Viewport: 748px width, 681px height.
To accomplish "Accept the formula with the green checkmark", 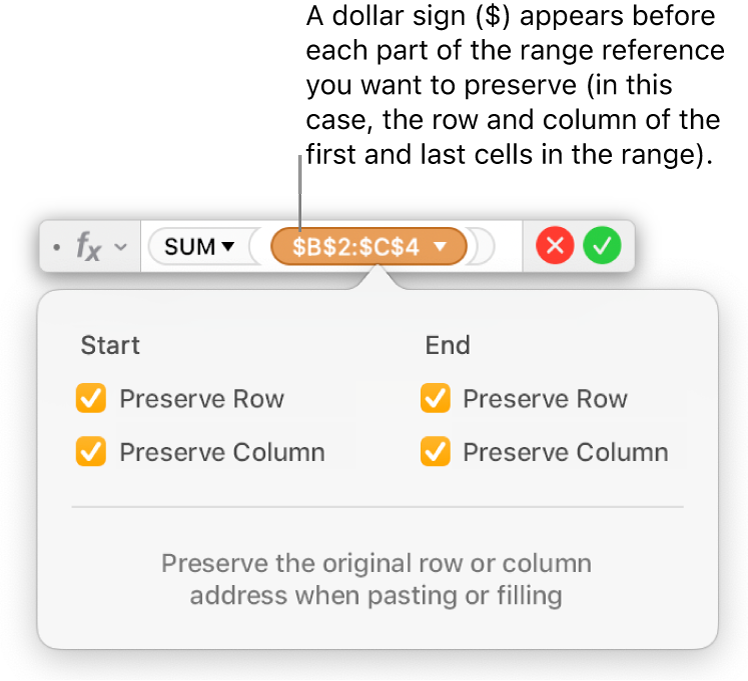I will point(602,246).
